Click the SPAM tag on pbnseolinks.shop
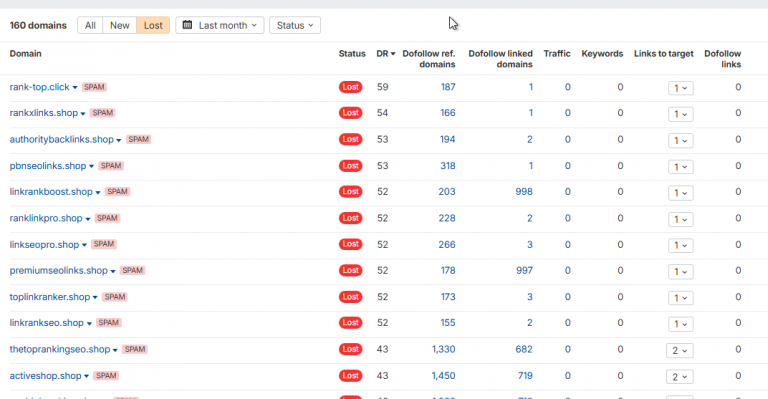This screenshot has width=768, height=399. (111, 166)
